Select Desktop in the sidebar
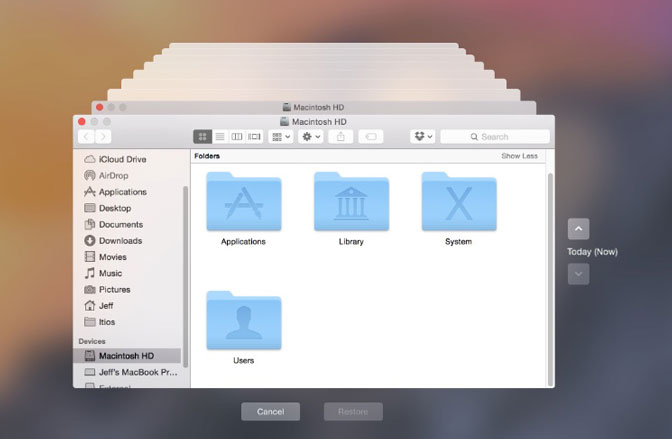The width and height of the screenshot is (672, 439). coord(127,208)
